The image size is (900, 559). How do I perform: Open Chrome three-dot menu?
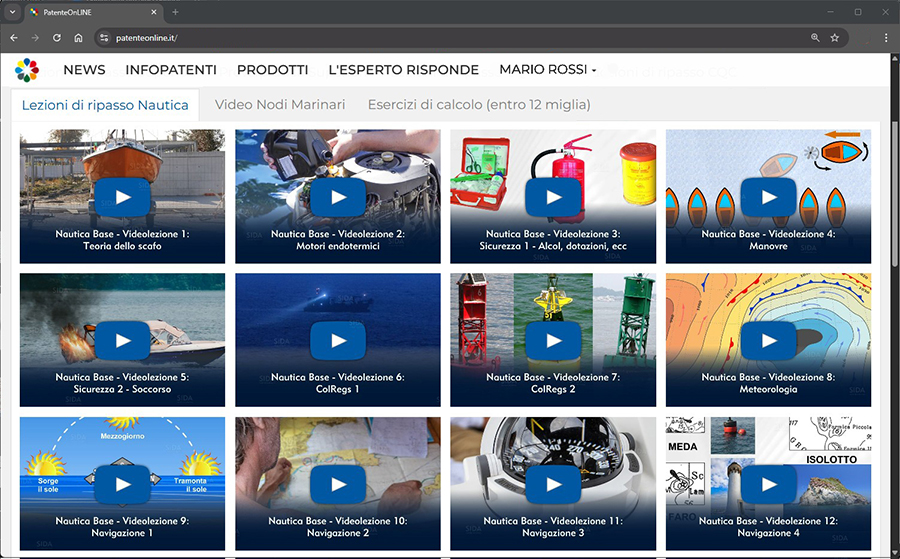[x=885, y=38]
